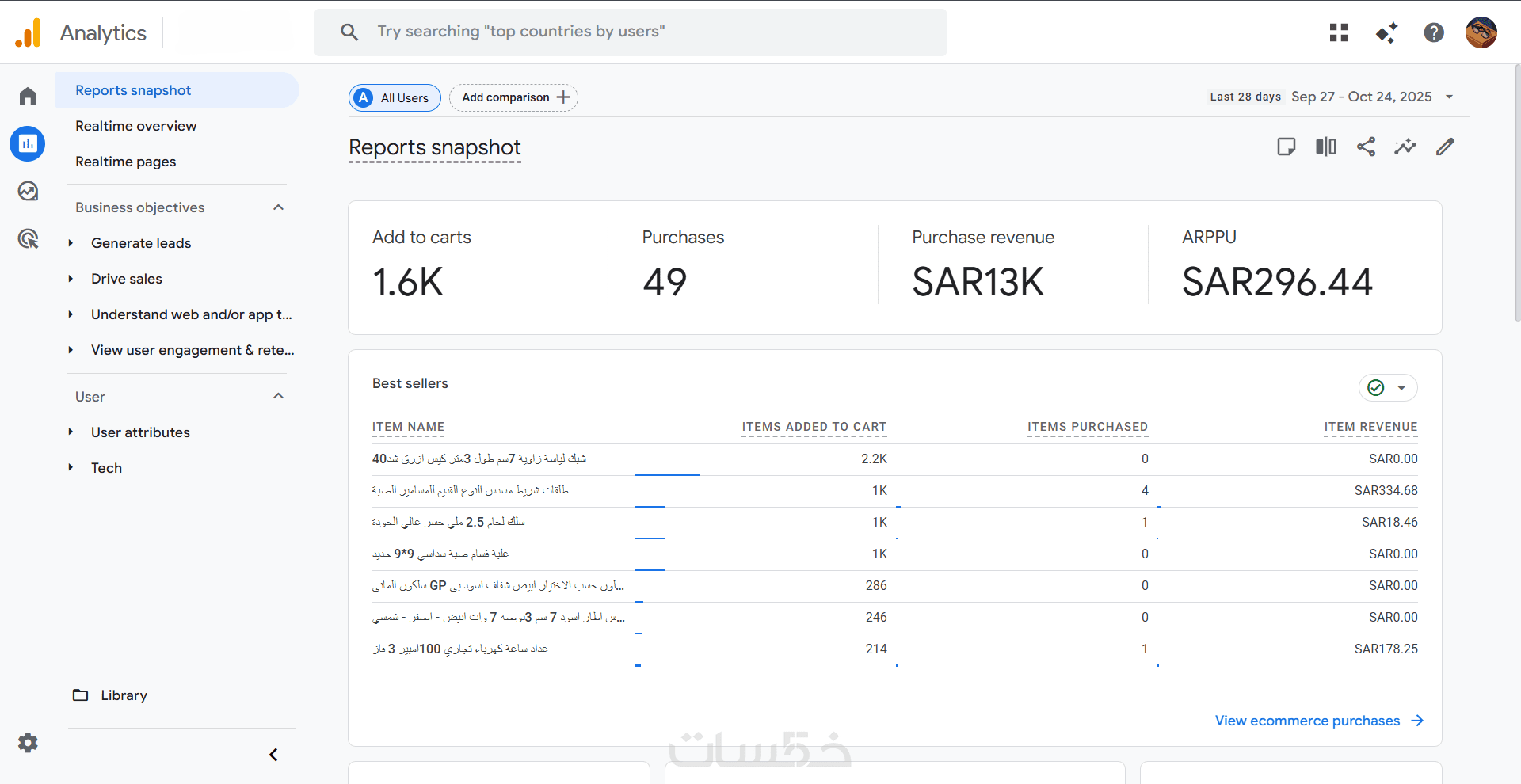Select Realtime pages in the sidebar
The image size is (1521, 784).
[x=125, y=162]
